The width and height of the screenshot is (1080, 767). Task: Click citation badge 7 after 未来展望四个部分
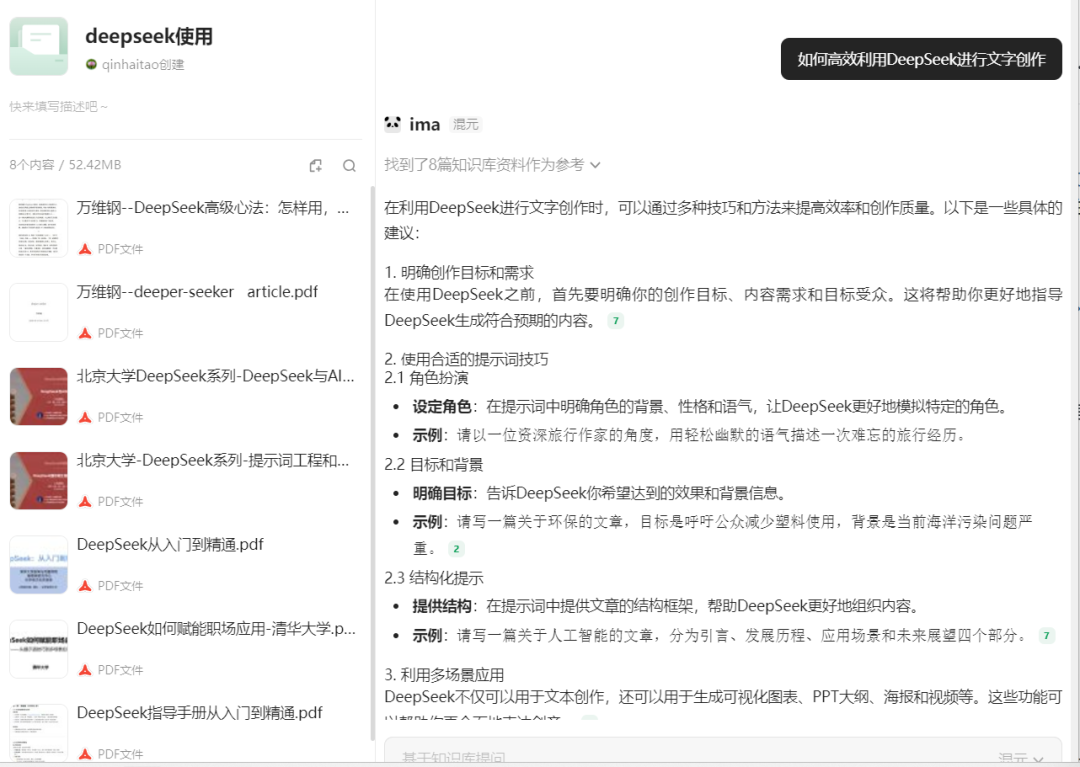click(1046, 635)
